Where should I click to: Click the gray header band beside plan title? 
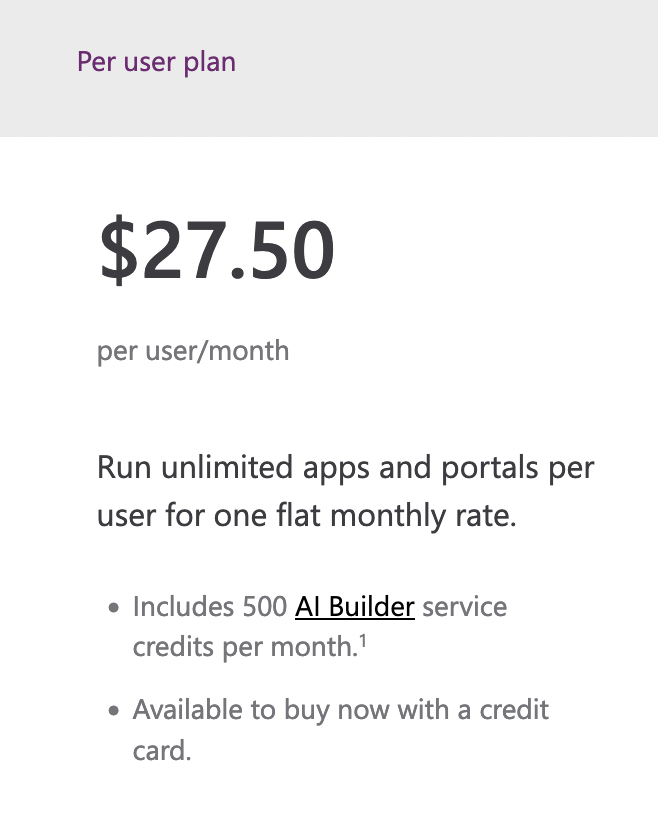point(447,68)
